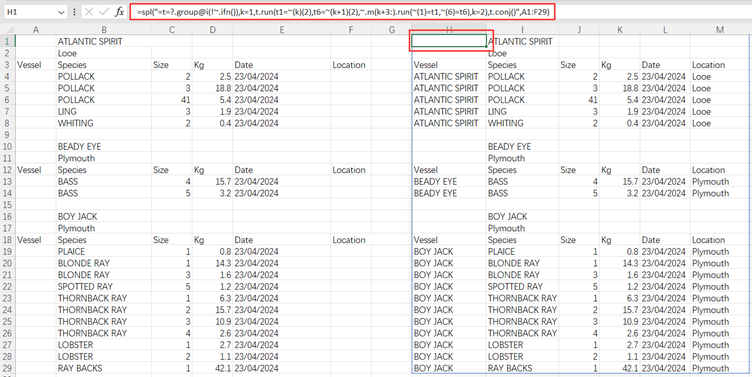Image resolution: width=752 pixels, height=377 pixels.
Task: Open the Name Box dropdown arrow
Action: tap(60, 12)
